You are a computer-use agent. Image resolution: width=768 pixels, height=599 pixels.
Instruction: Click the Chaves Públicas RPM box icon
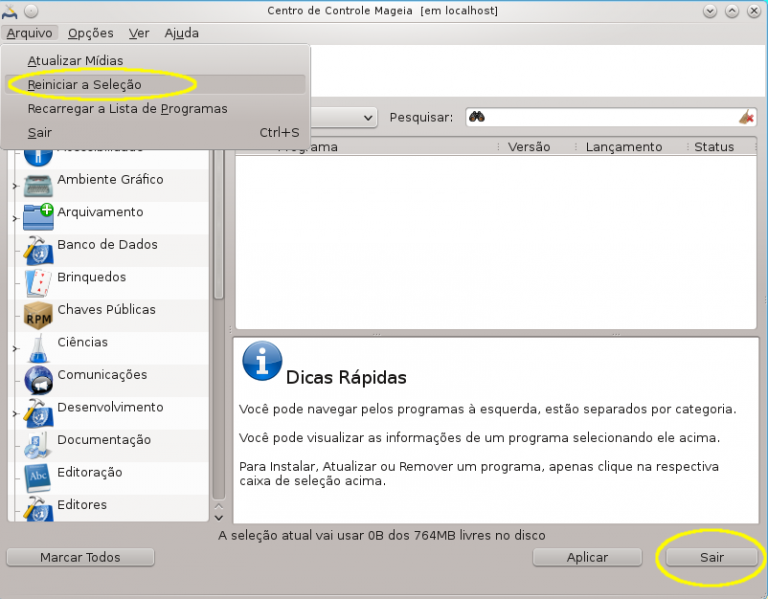[x=38, y=315]
